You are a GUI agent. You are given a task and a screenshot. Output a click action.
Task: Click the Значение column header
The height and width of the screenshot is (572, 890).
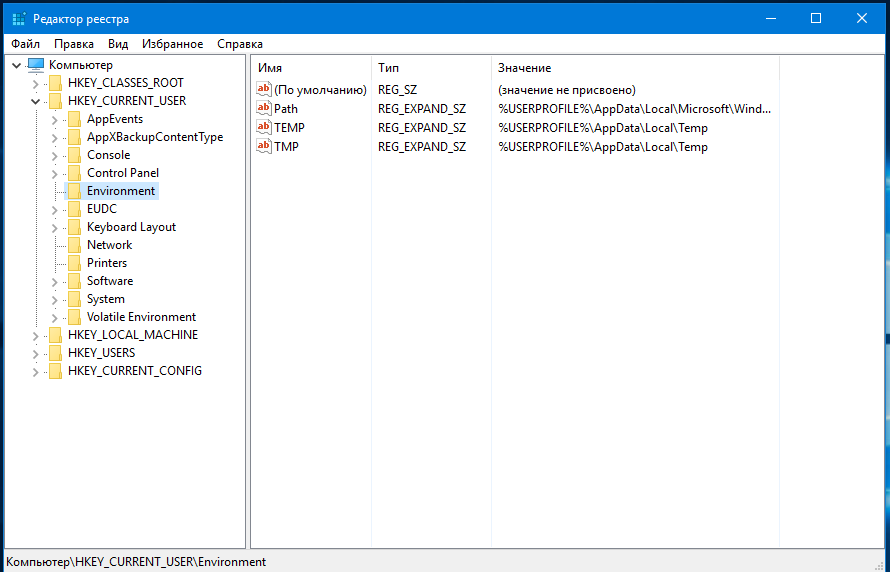(x=525, y=68)
